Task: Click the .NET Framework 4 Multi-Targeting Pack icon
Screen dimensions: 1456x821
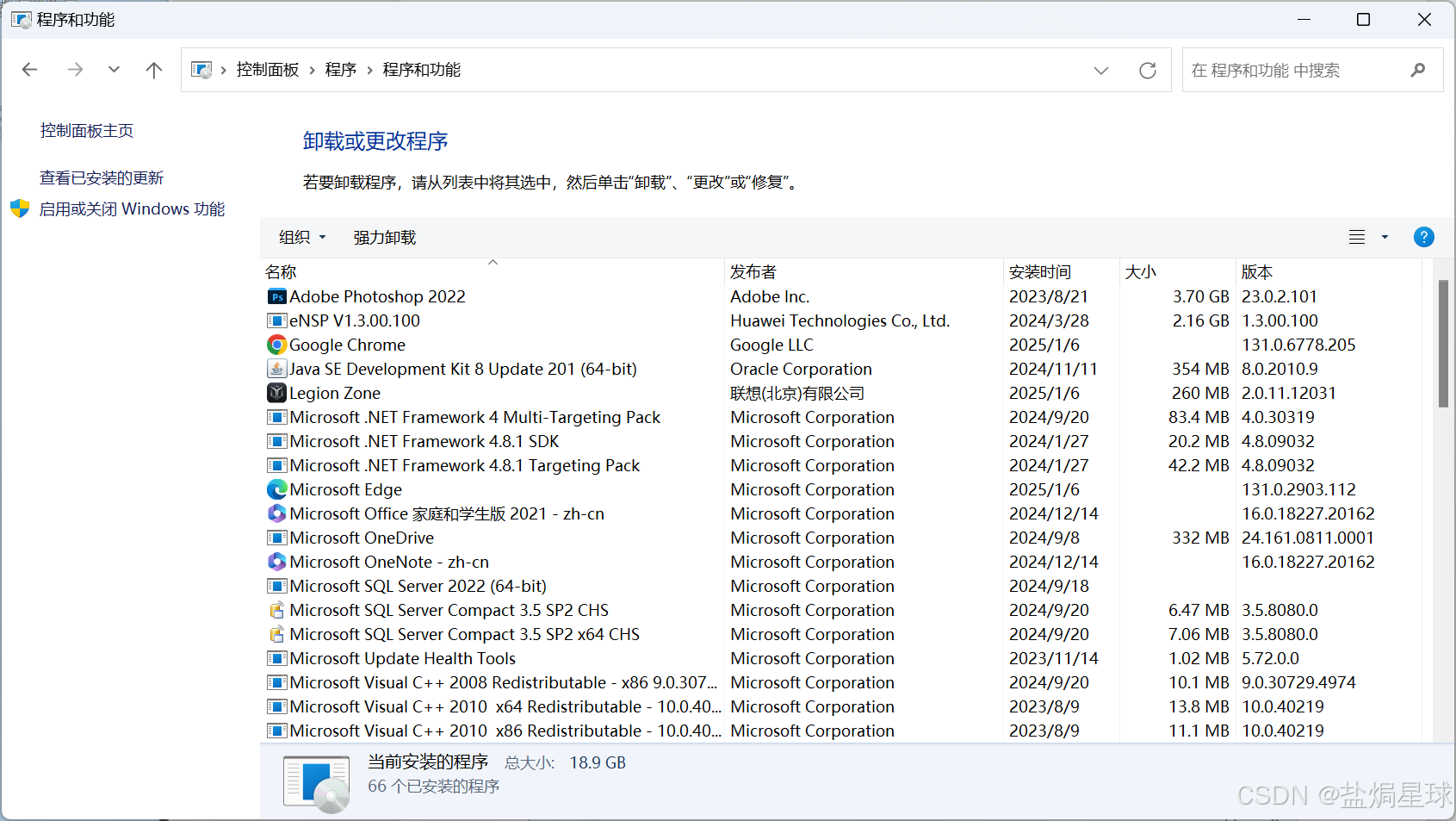Action: pos(276,418)
